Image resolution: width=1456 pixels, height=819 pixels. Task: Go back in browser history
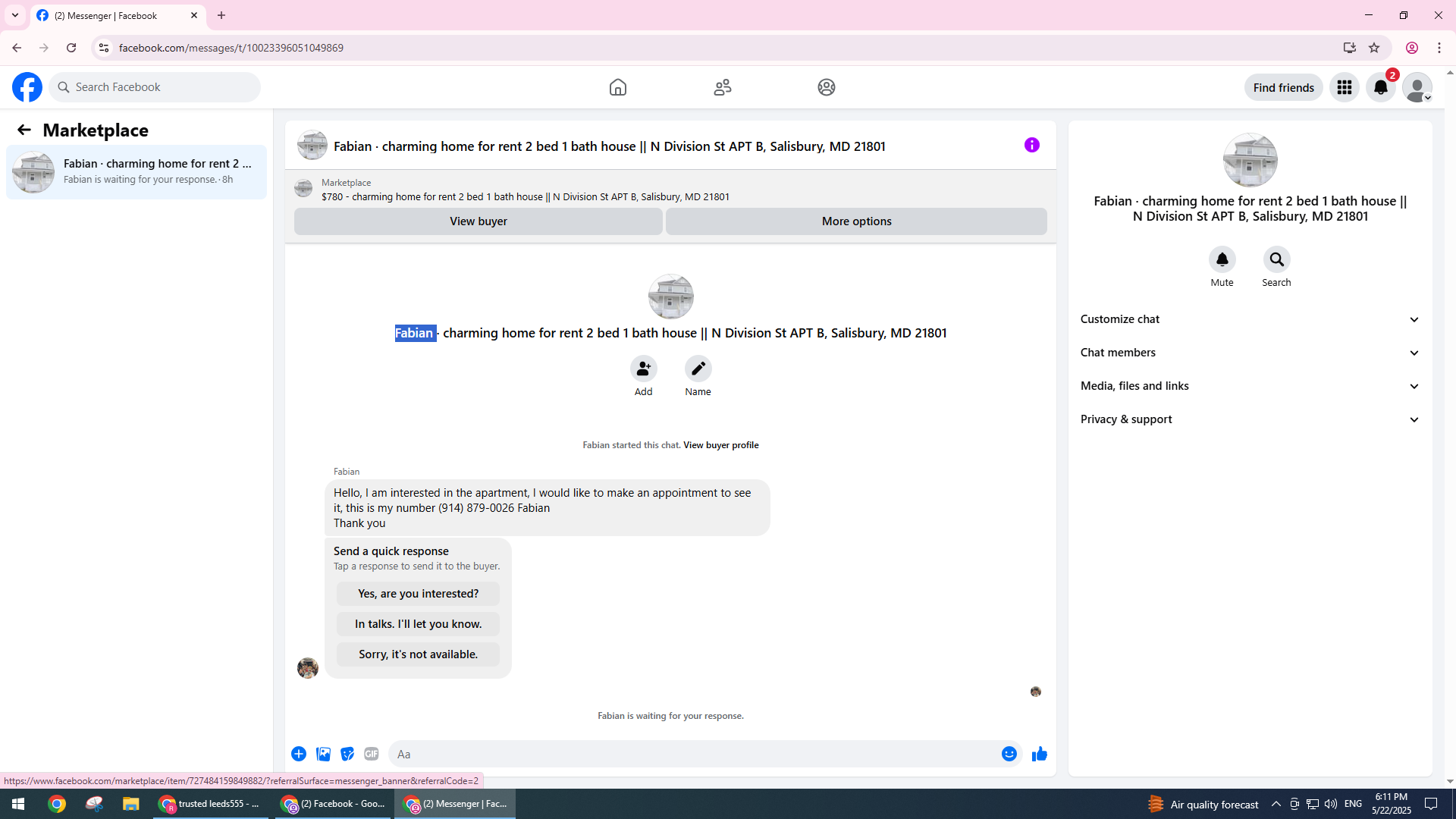[17, 48]
